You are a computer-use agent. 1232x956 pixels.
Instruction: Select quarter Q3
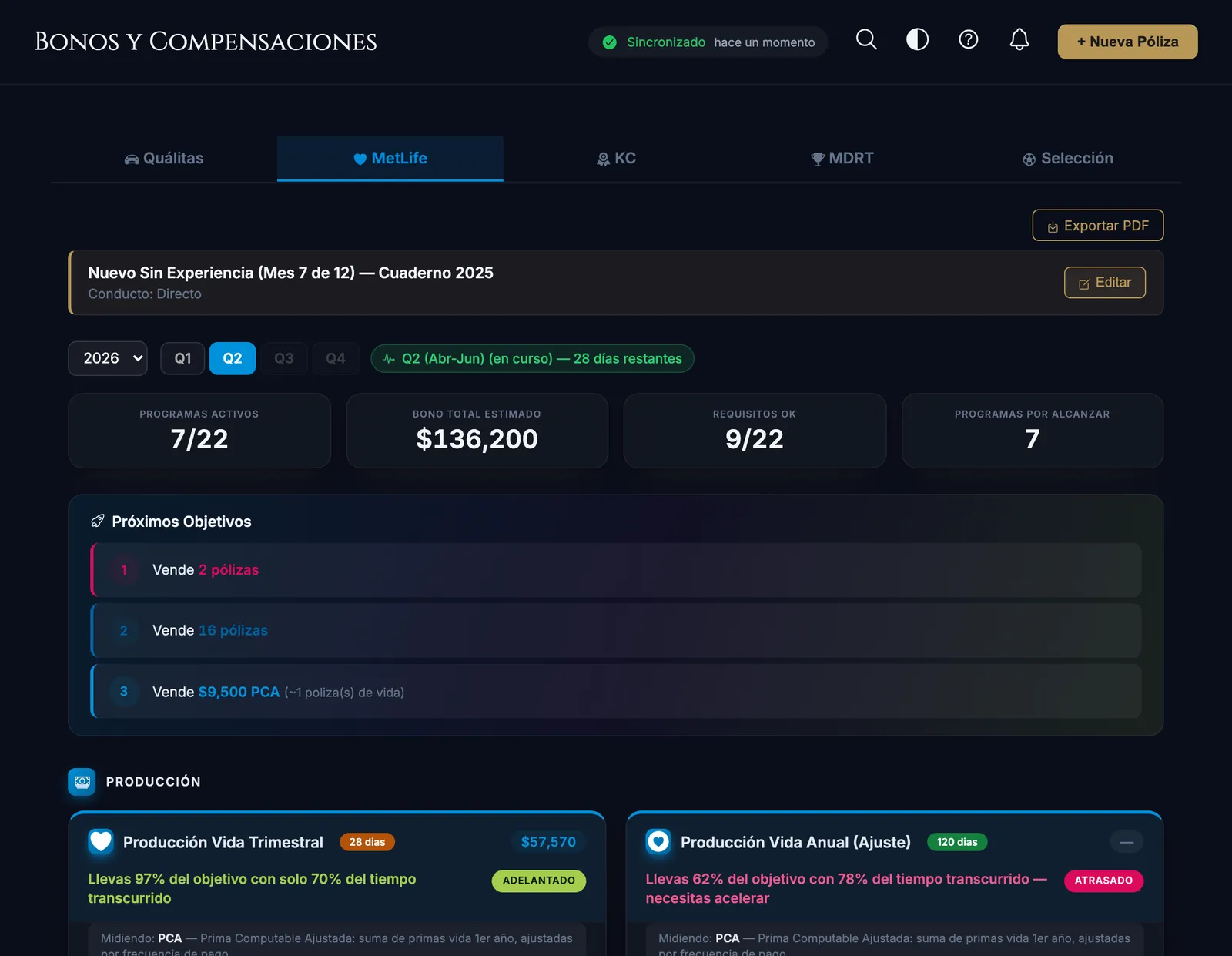point(284,358)
